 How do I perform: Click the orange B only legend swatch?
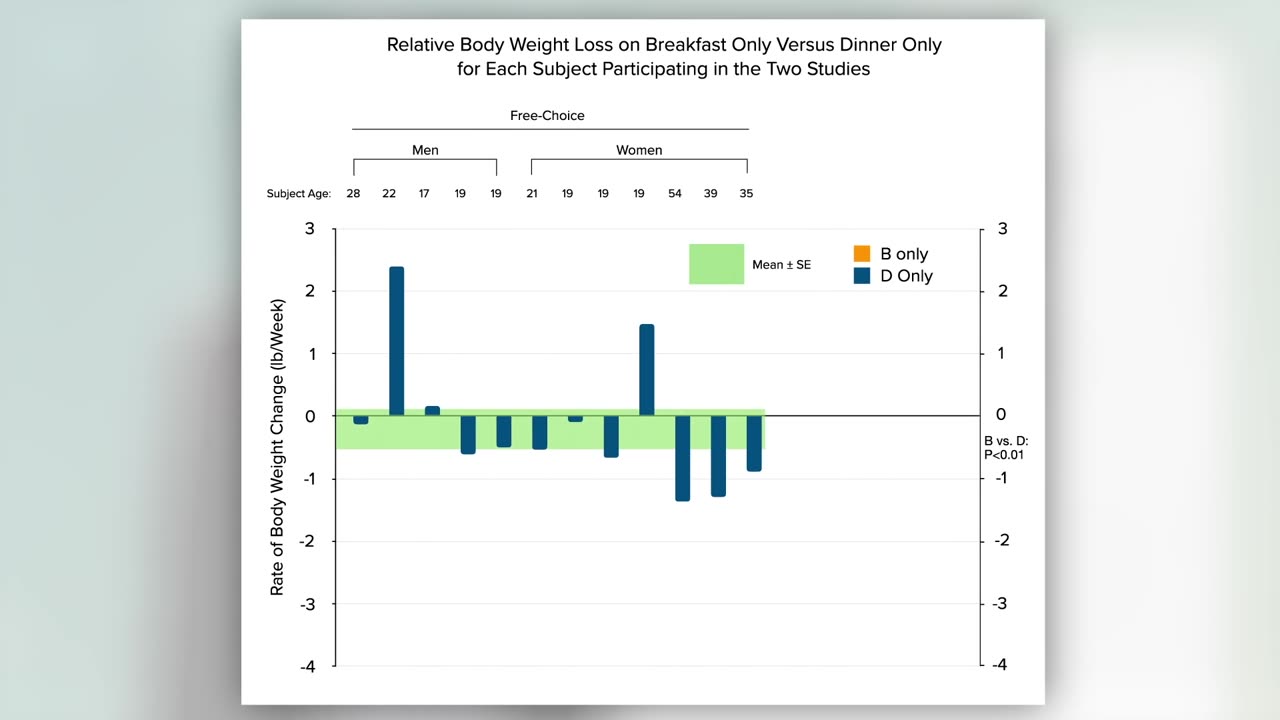(x=862, y=254)
